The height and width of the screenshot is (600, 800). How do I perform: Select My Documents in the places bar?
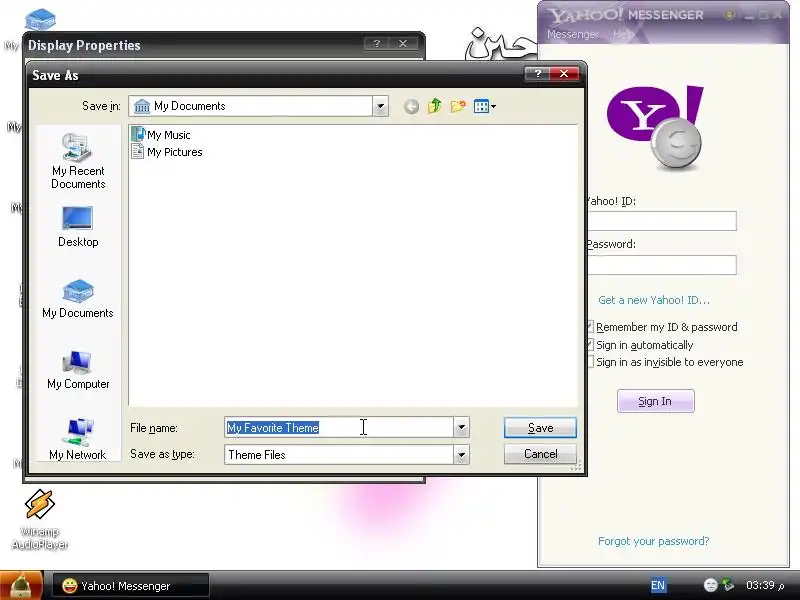78,299
